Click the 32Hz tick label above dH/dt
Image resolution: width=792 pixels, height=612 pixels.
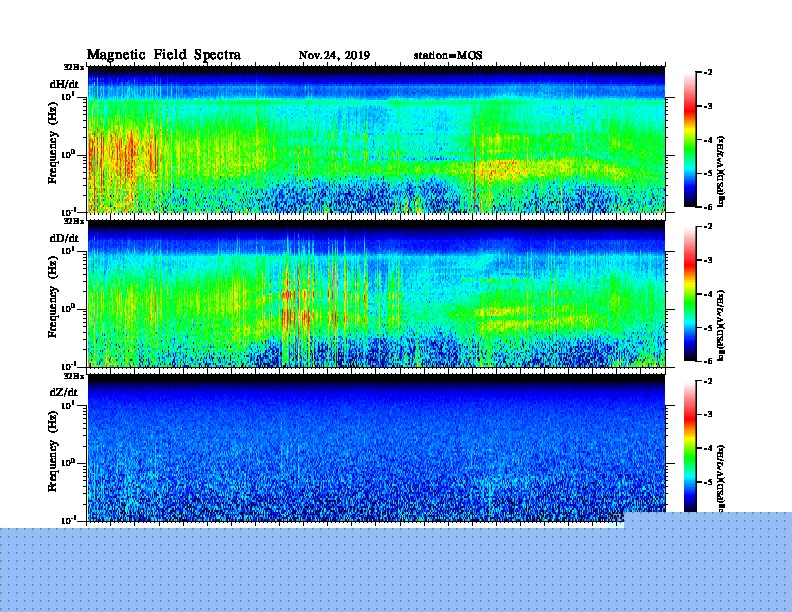tap(74, 67)
